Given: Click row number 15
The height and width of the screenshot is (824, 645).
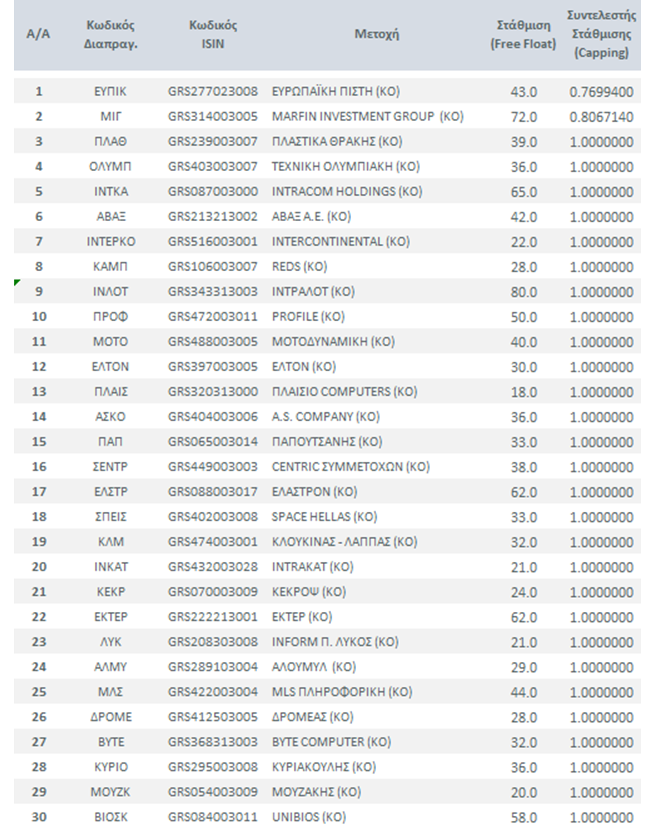Looking at the screenshot, I should [39, 442].
